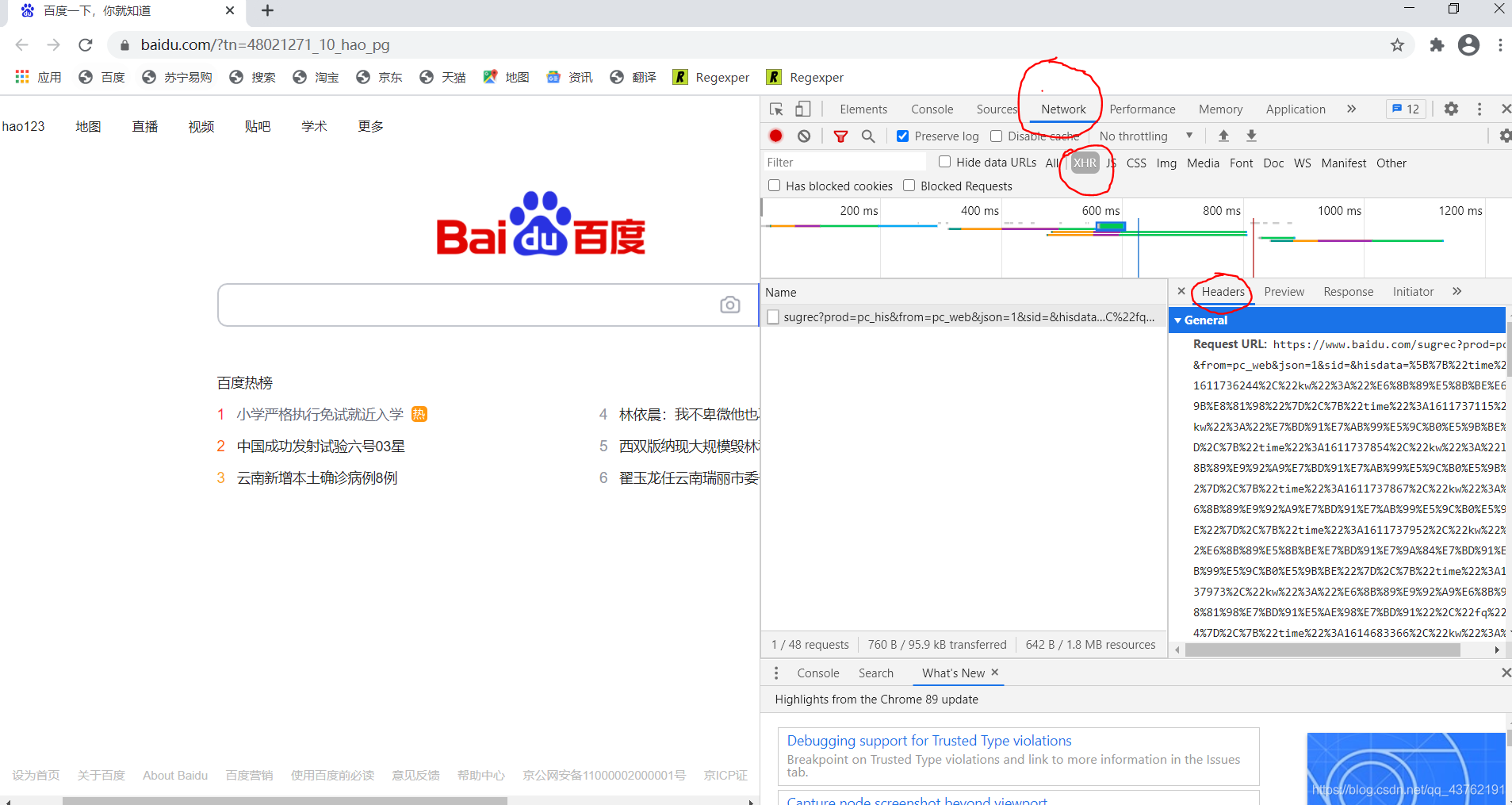The height and width of the screenshot is (805, 1512).
Task: Open the 12 issues message badge
Action: click(1406, 109)
